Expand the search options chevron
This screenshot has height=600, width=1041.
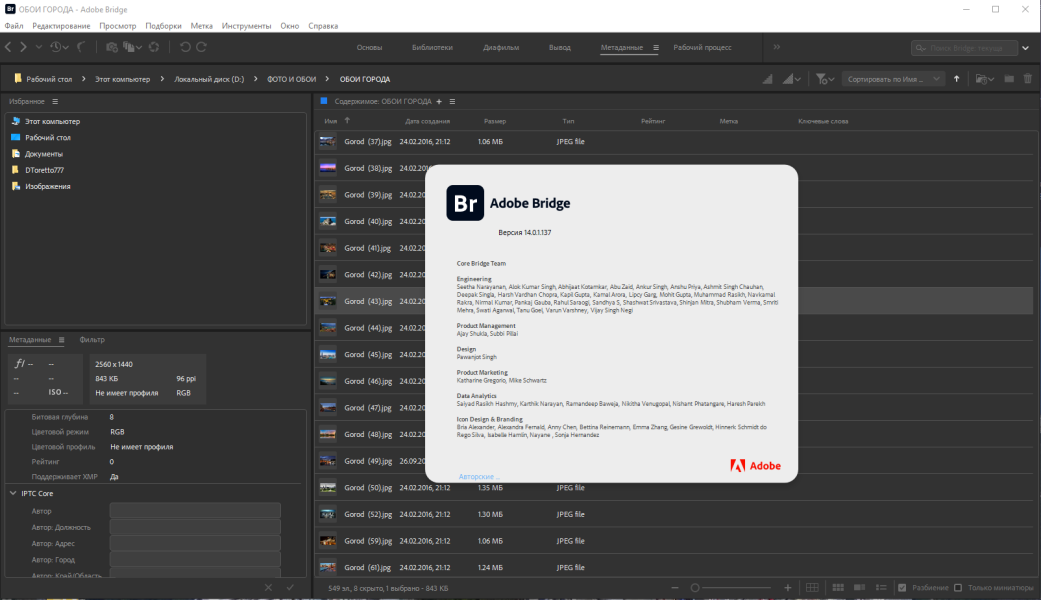[x=1026, y=48]
